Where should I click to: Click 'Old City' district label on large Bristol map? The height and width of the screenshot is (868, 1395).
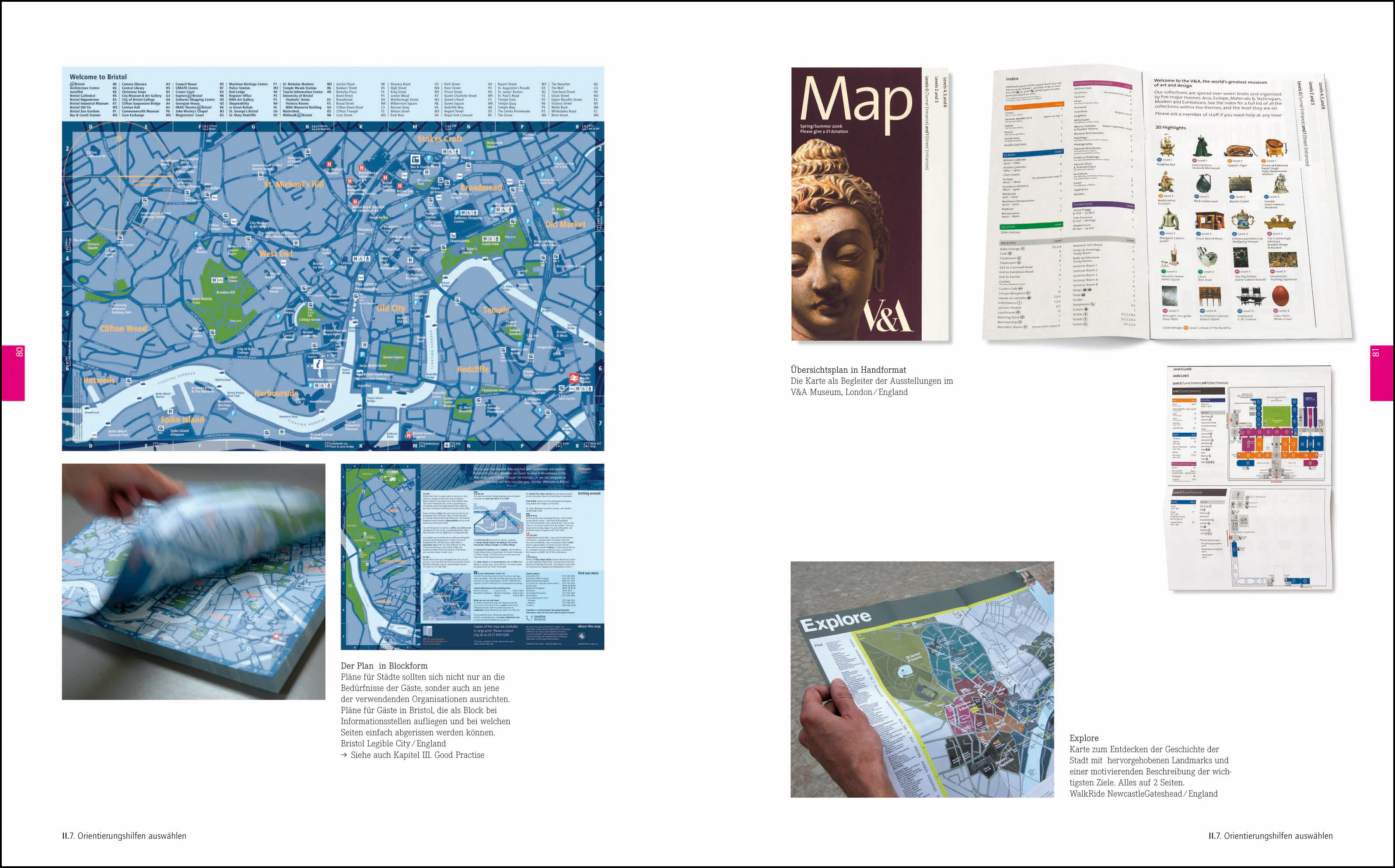391,308
